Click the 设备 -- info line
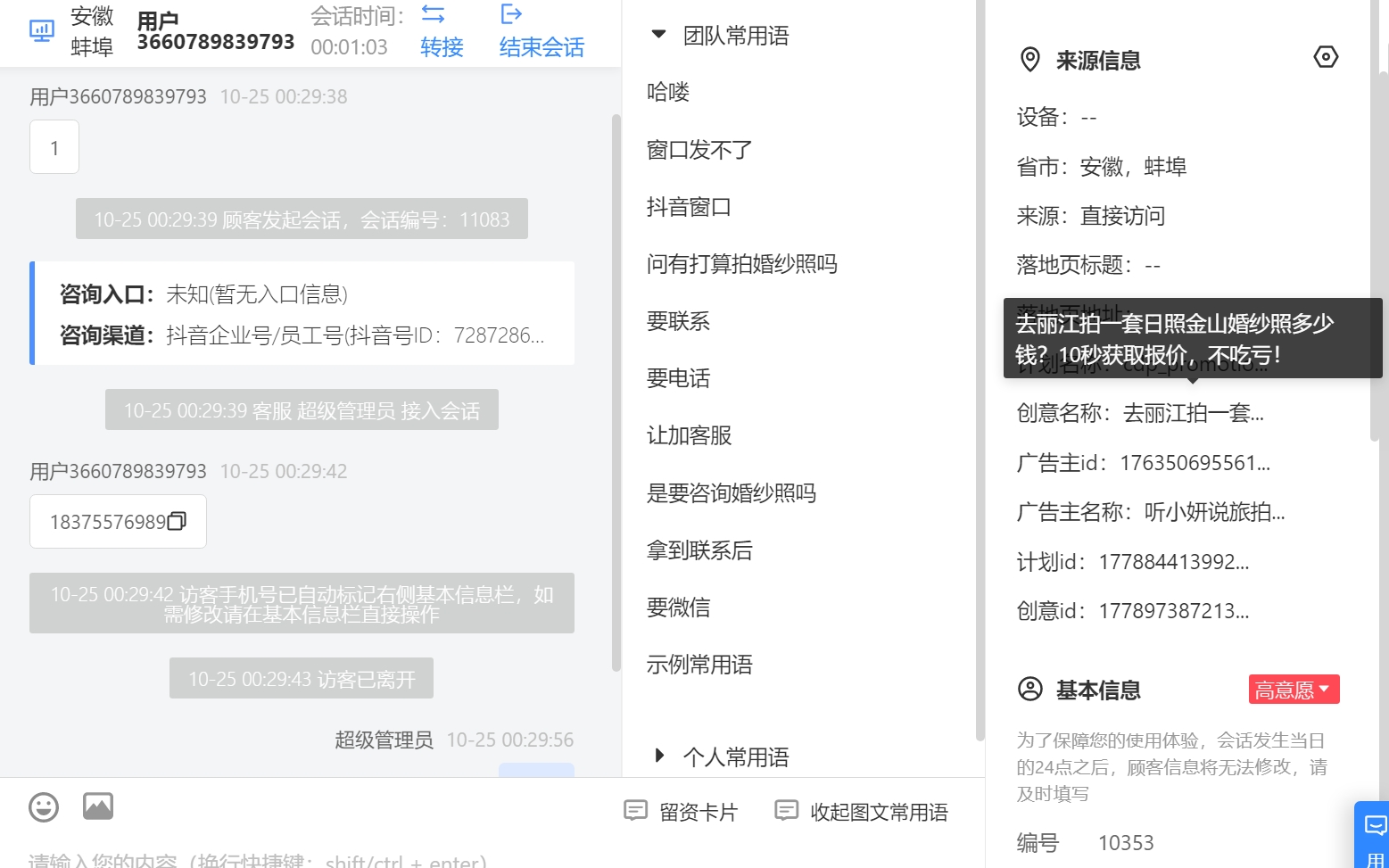This screenshot has width=1389, height=868. coord(1057,117)
